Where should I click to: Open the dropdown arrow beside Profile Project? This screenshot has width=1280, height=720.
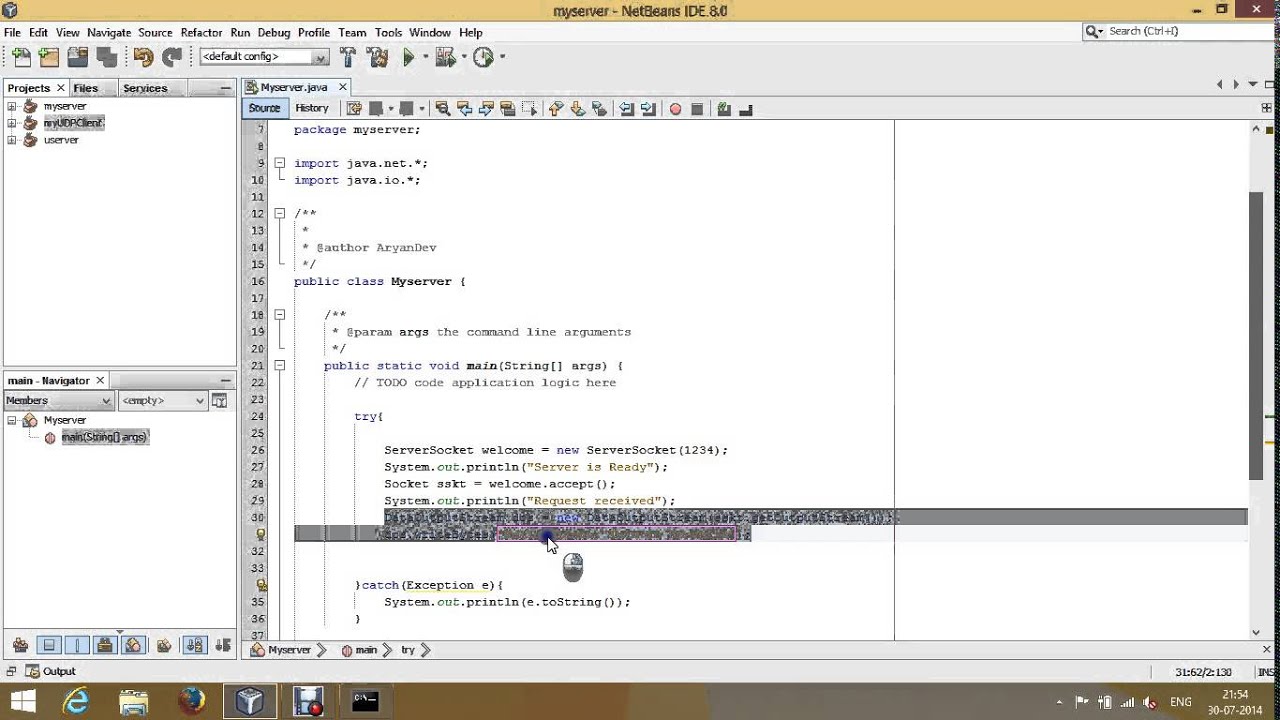[502, 57]
